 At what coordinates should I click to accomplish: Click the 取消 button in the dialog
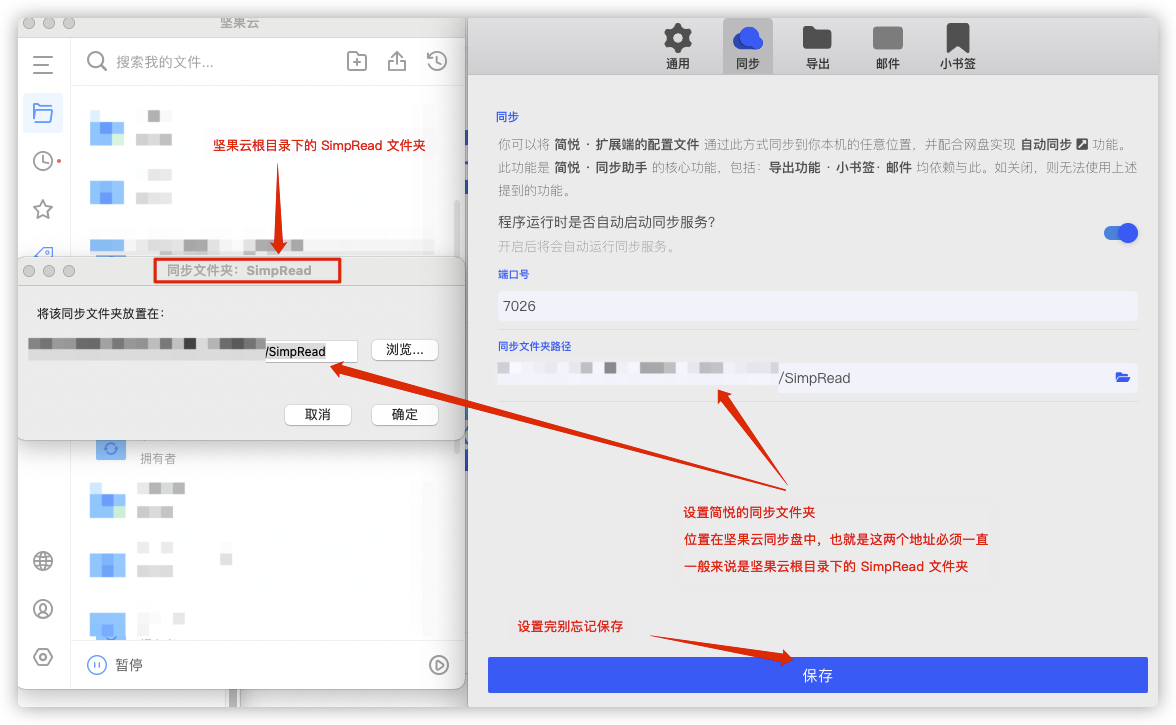tap(318, 415)
